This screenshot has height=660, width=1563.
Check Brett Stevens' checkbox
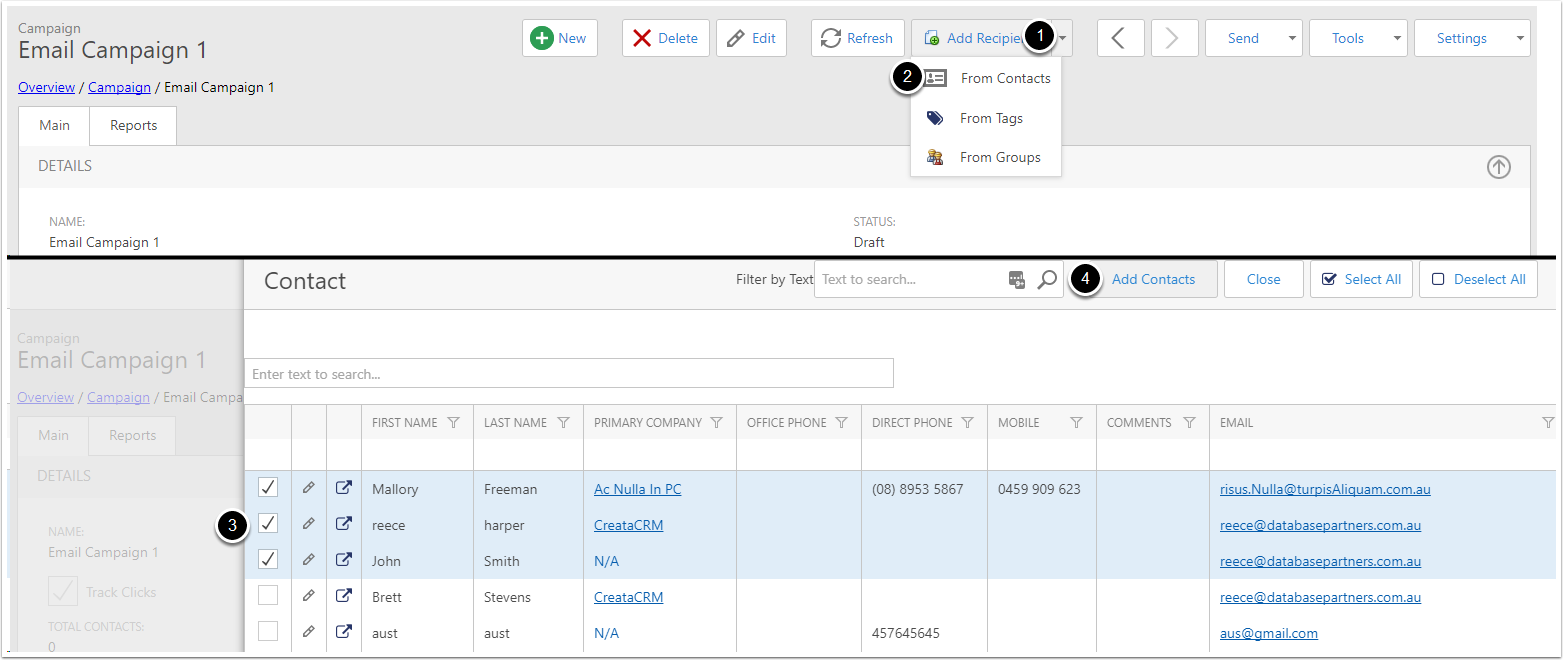point(268,595)
